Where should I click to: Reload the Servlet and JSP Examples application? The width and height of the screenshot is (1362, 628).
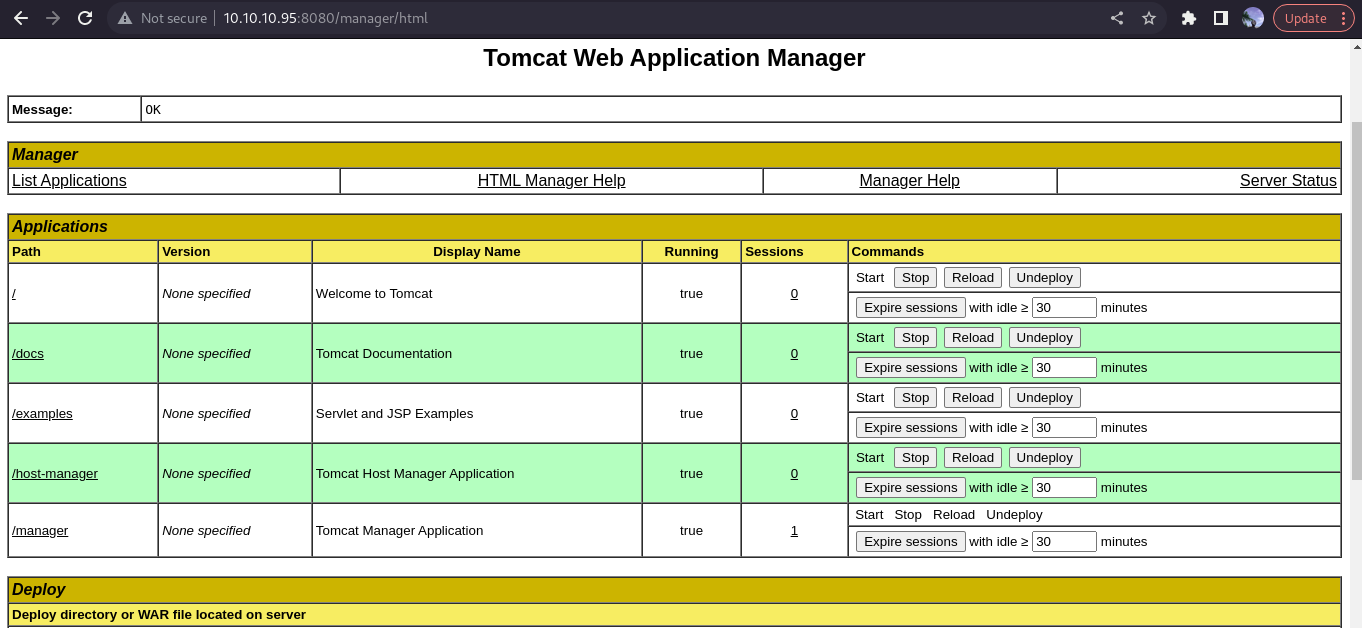tap(973, 398)
